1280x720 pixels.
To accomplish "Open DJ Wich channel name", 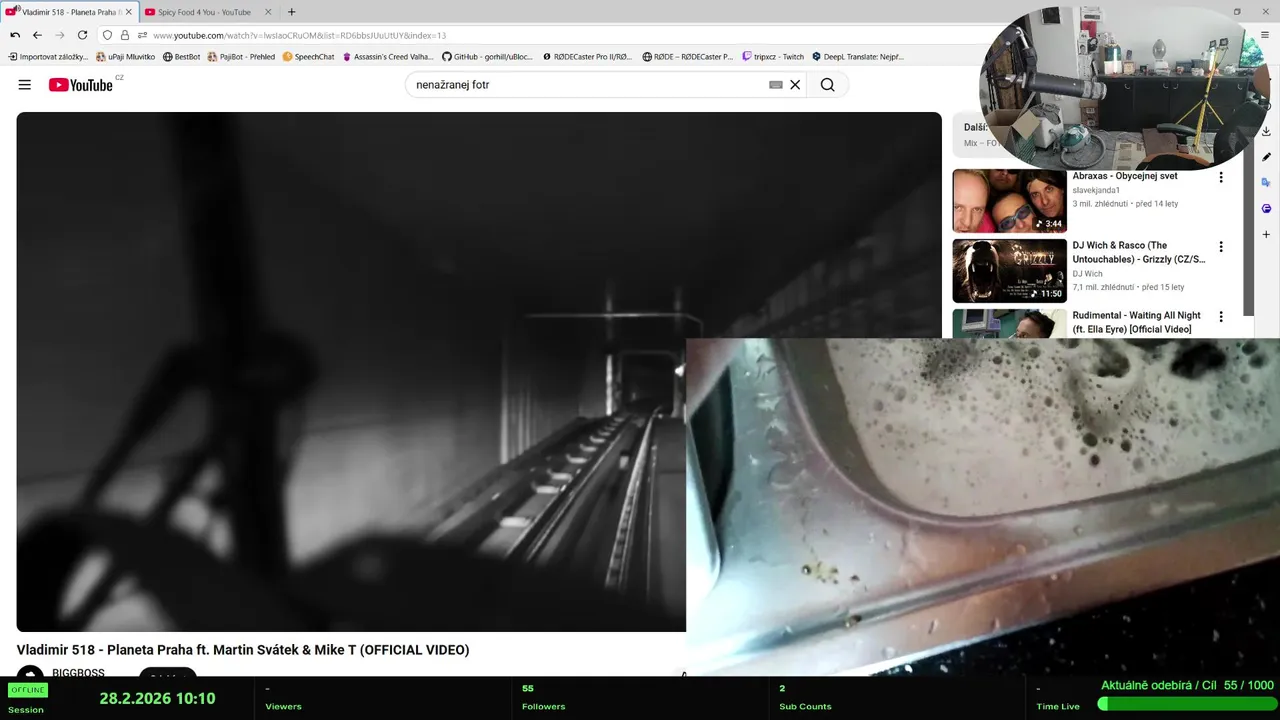I will click(1088, 274).
